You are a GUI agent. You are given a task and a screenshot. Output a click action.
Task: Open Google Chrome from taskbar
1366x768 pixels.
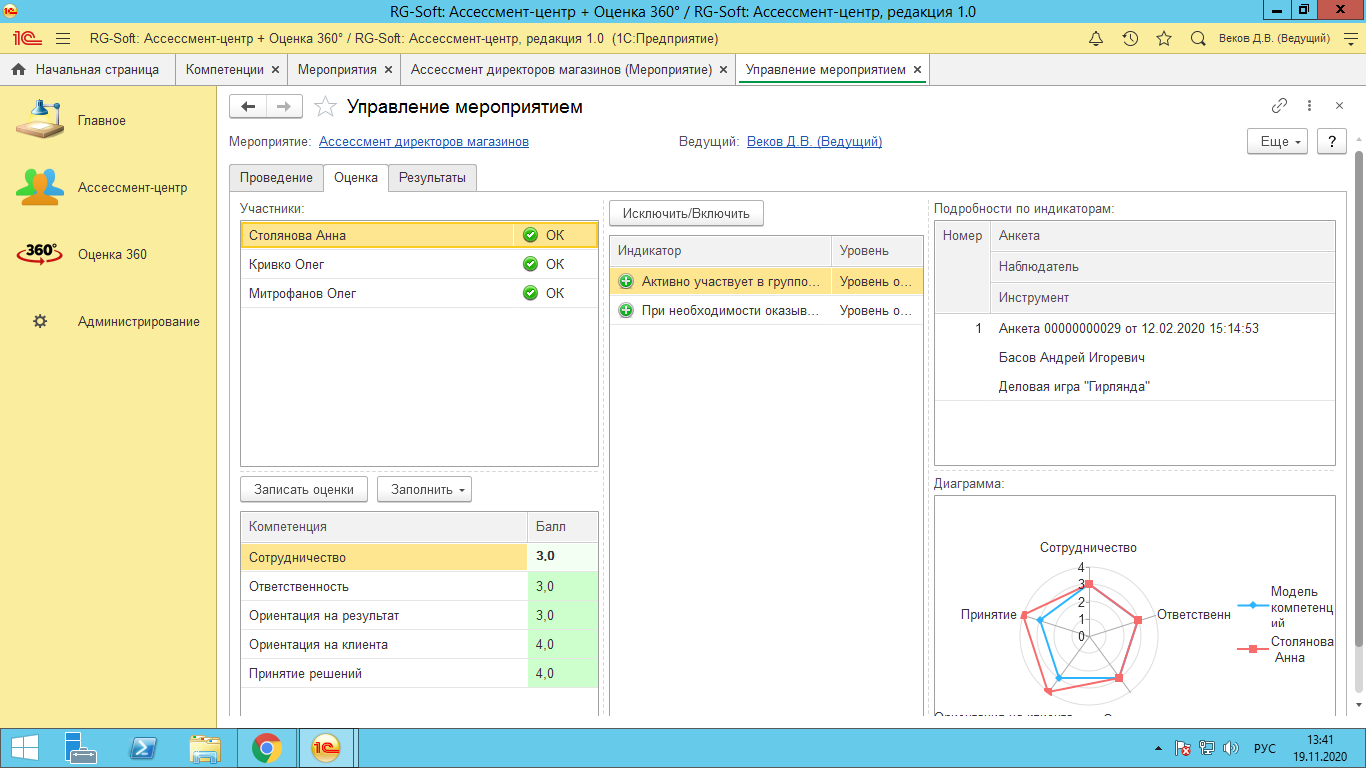266,748
